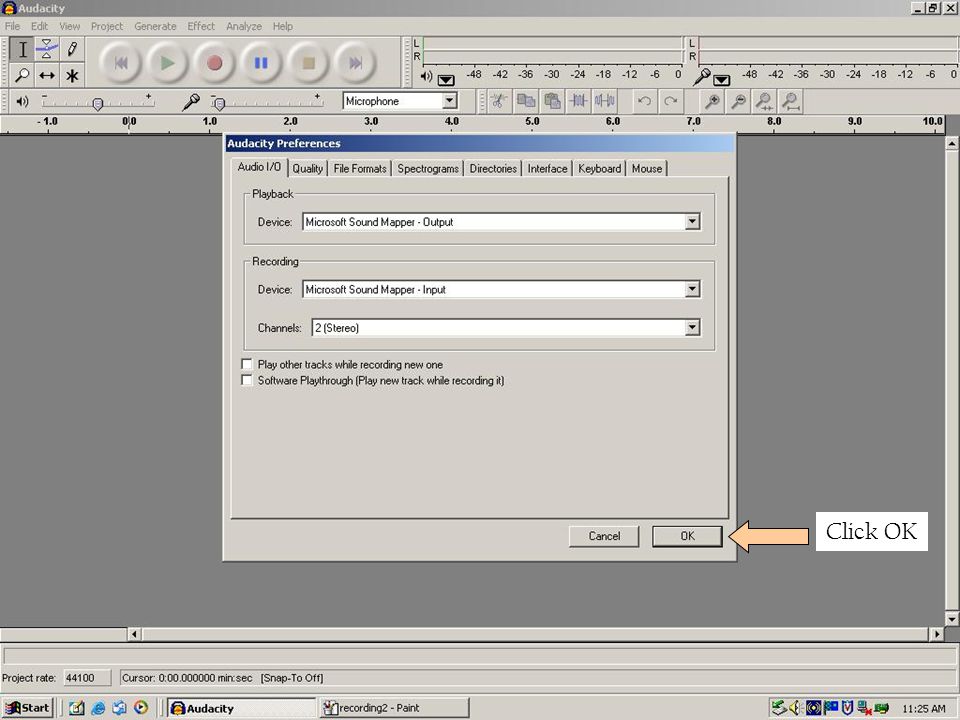Expand the Recording Device dropdown
960x720 pixels.
pyautogui.click(x=692, y=289)
